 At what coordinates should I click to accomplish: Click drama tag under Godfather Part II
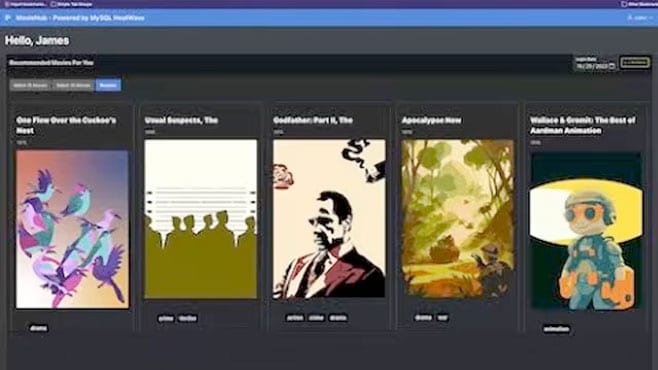point(338,318)
